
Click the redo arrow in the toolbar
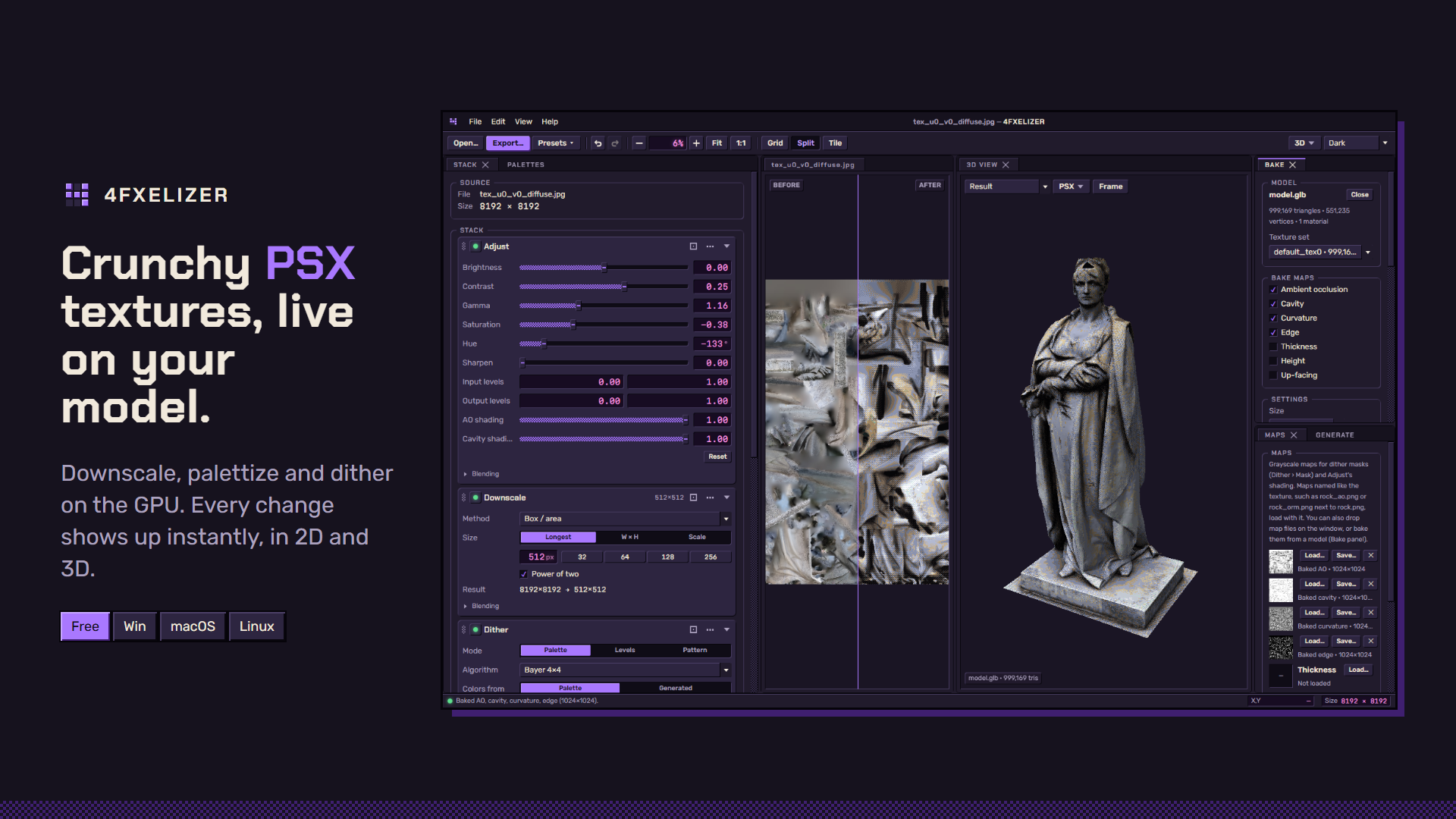[615, 143]
